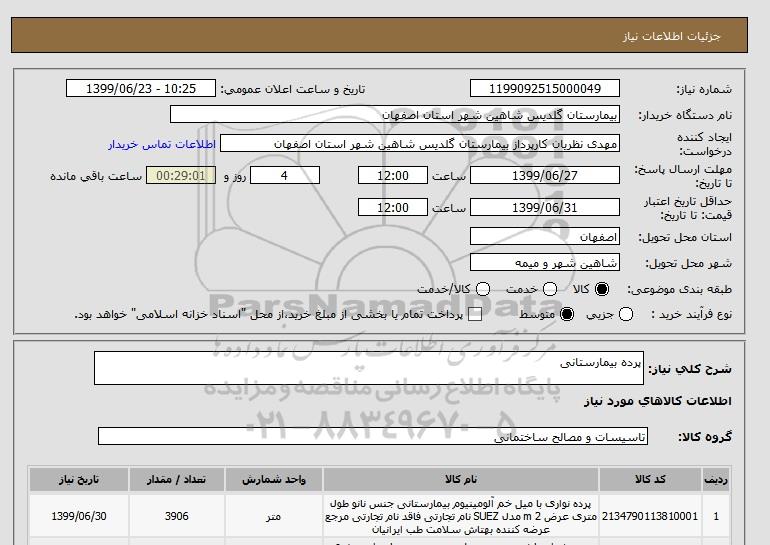
Task: Select the کالا/خدمت radio option
Action: [483, 289]
